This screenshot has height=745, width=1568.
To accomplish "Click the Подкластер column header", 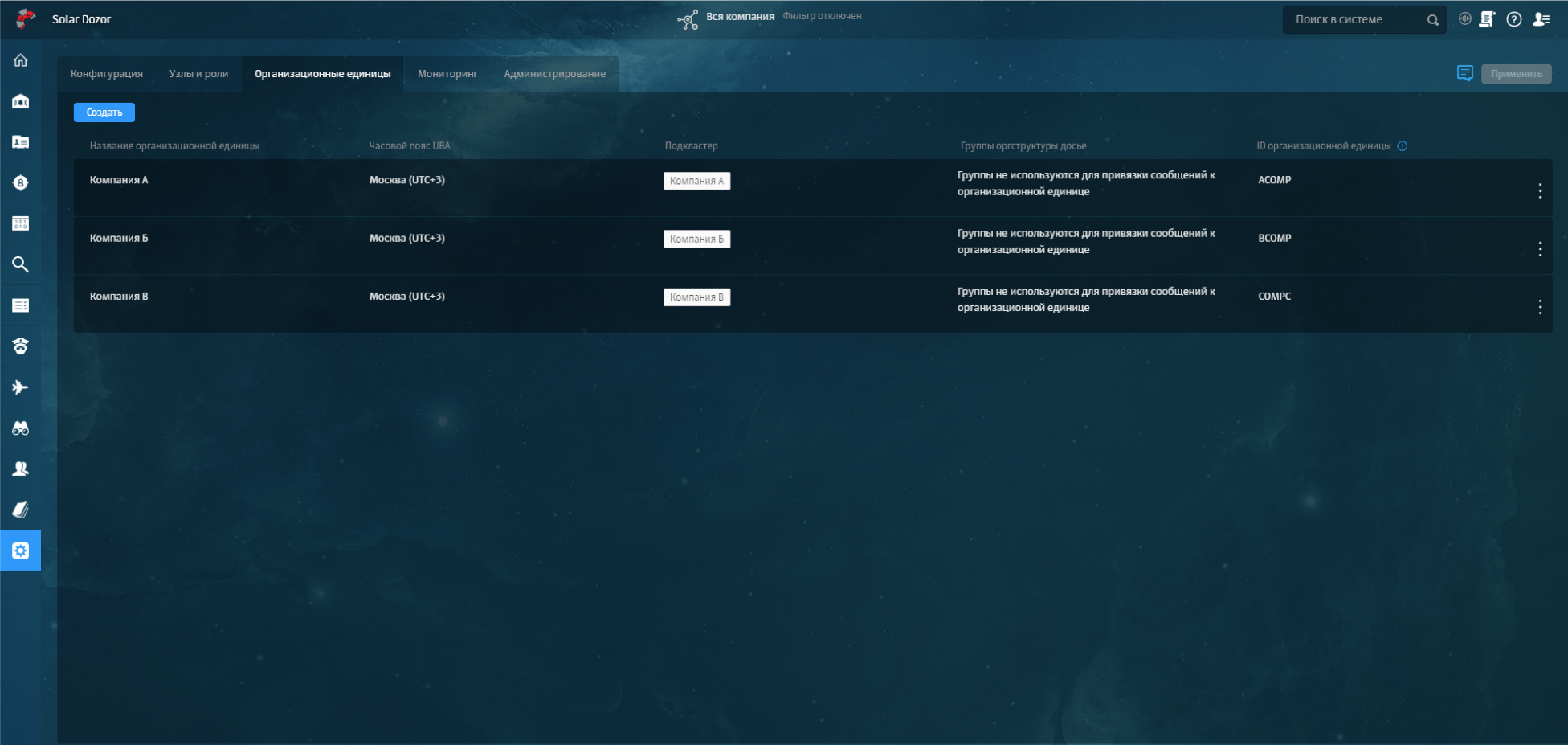I will (692, 146).
